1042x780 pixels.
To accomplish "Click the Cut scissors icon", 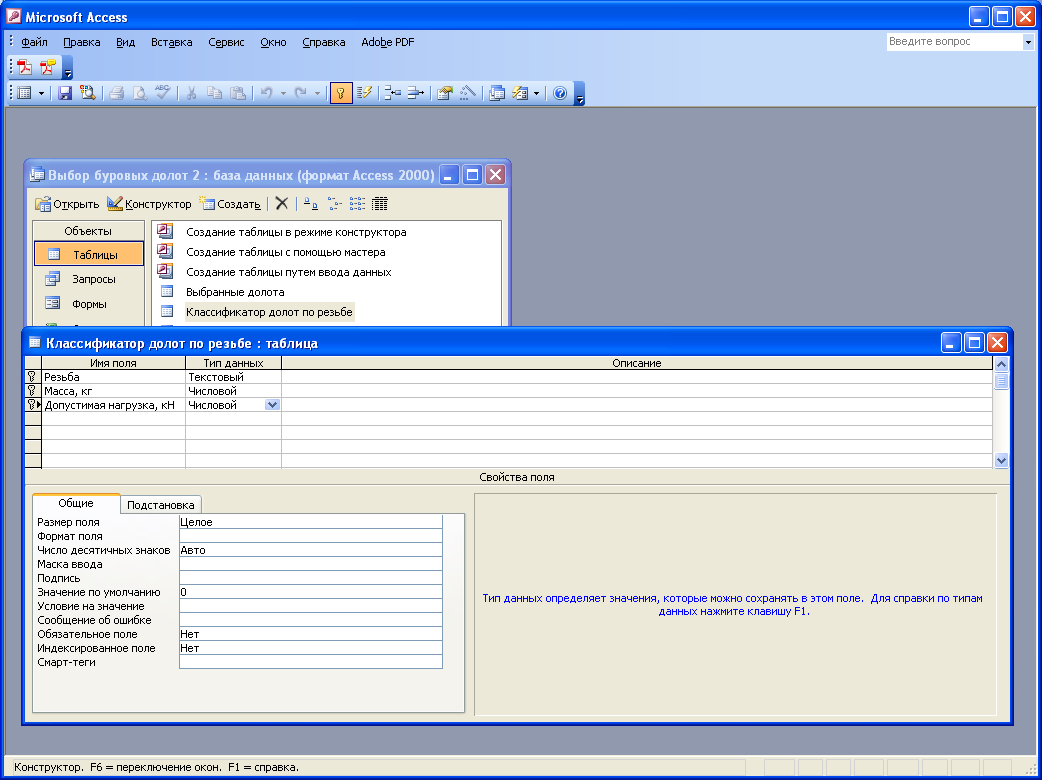I will (191, 93).
